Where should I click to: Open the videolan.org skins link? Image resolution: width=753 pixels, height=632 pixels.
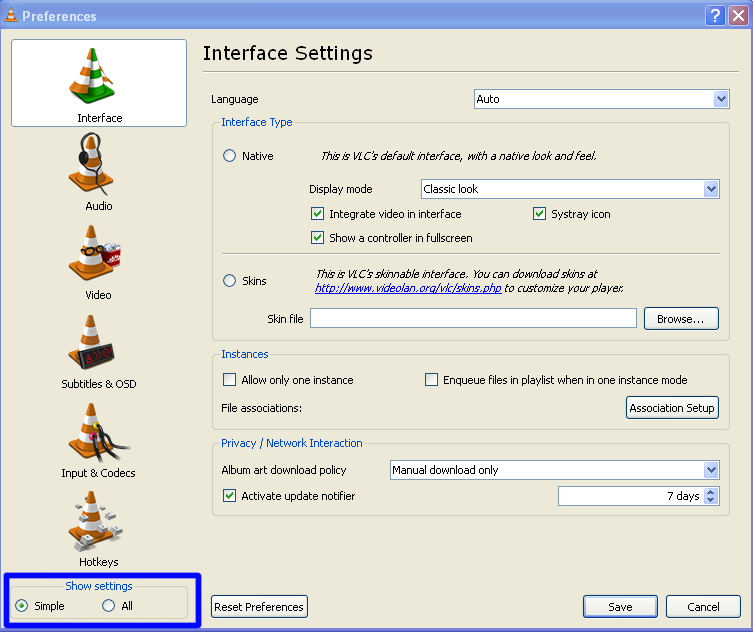[x=408, y=288]
